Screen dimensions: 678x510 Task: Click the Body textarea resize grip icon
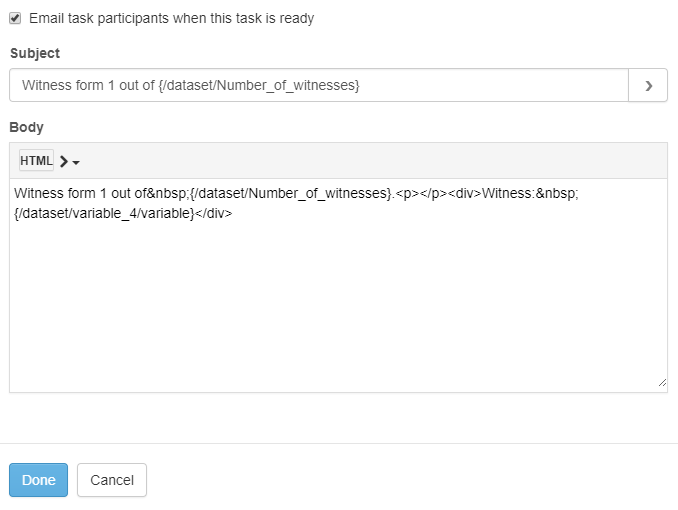coord(662,383)
